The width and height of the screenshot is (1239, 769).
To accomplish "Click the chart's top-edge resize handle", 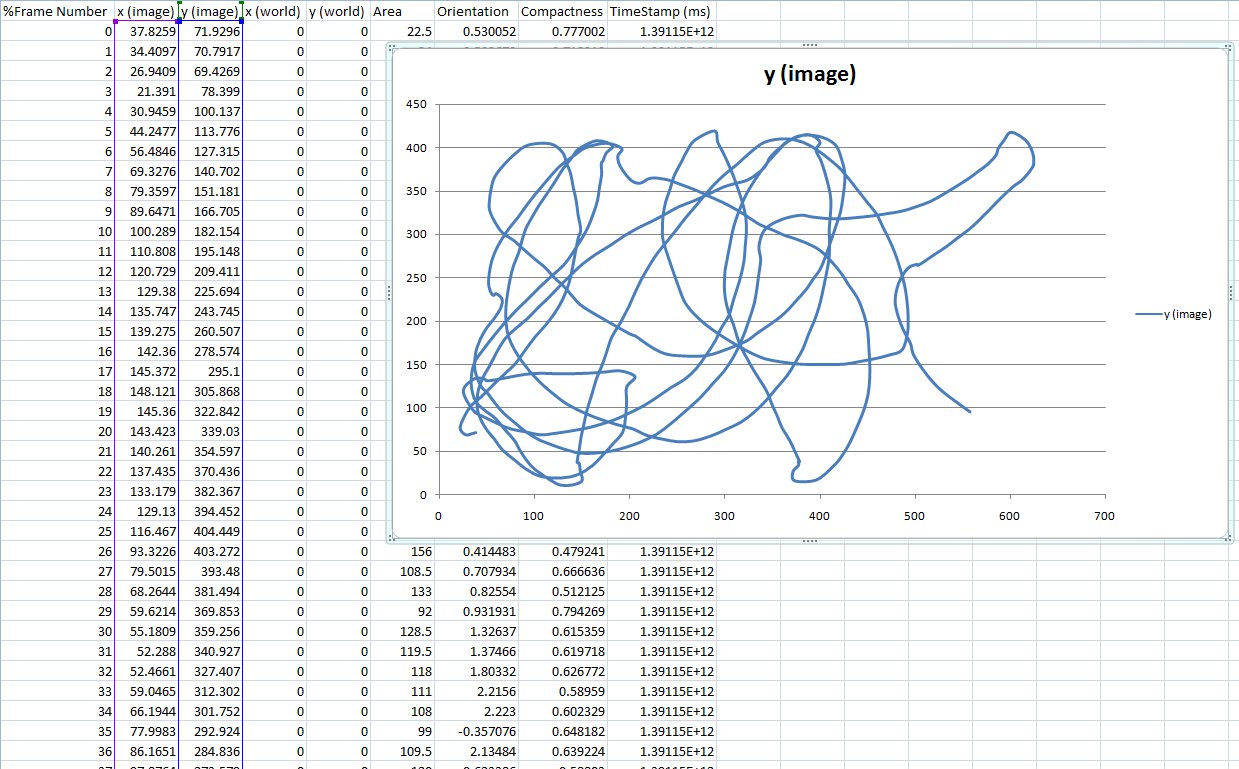I will coord(809,46).
